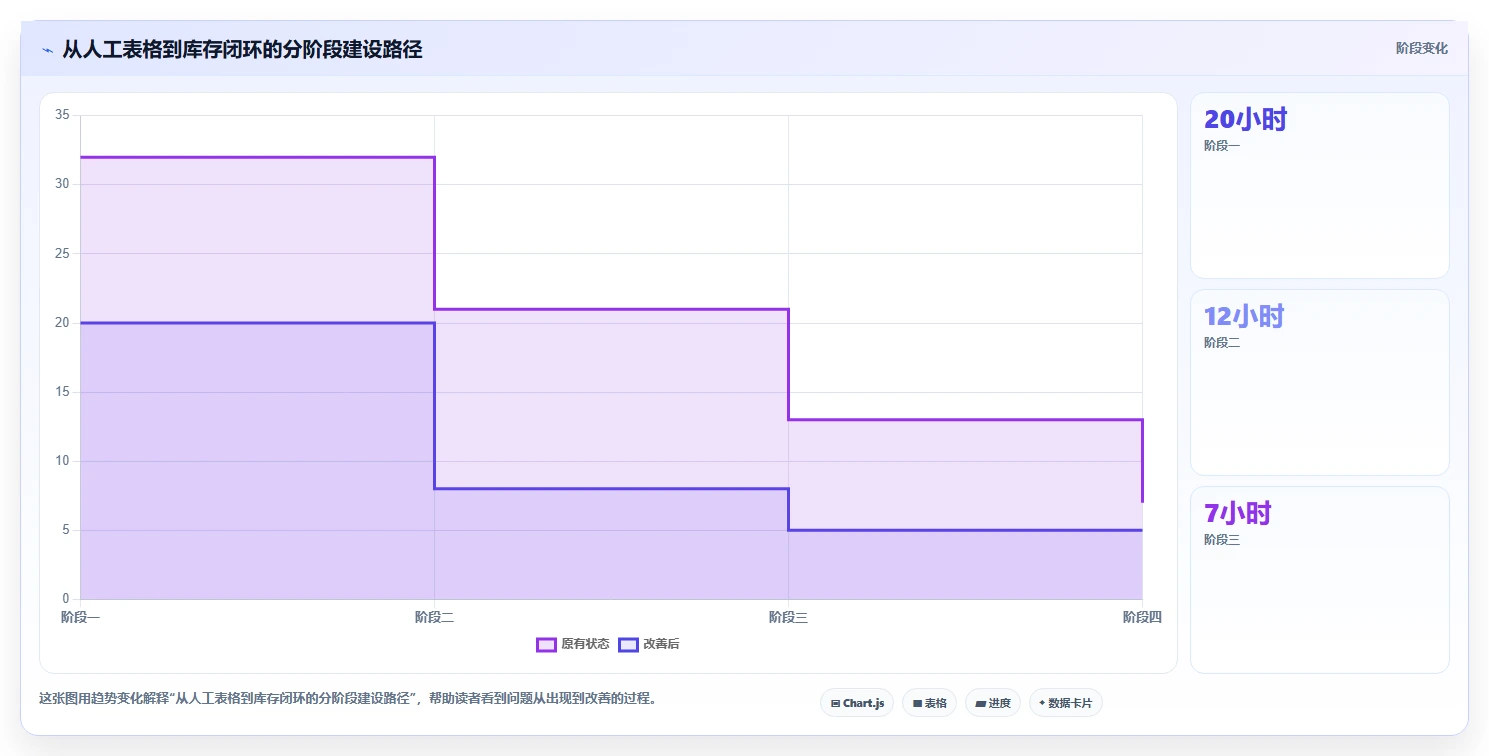Click the 阶段四 x-axis label

point(1142,617)
